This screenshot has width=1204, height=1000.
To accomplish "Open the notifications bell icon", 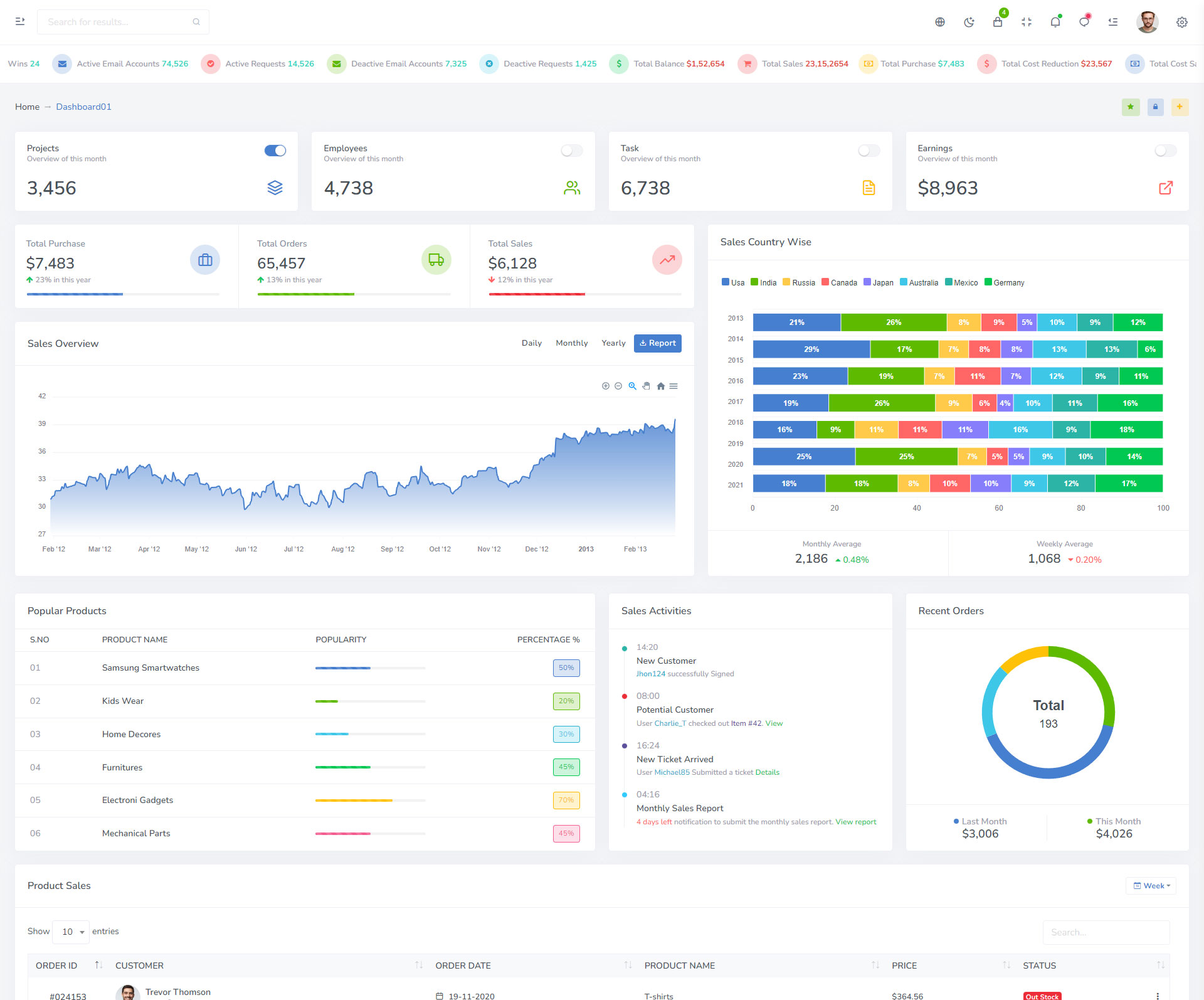I will point(1055,23).
